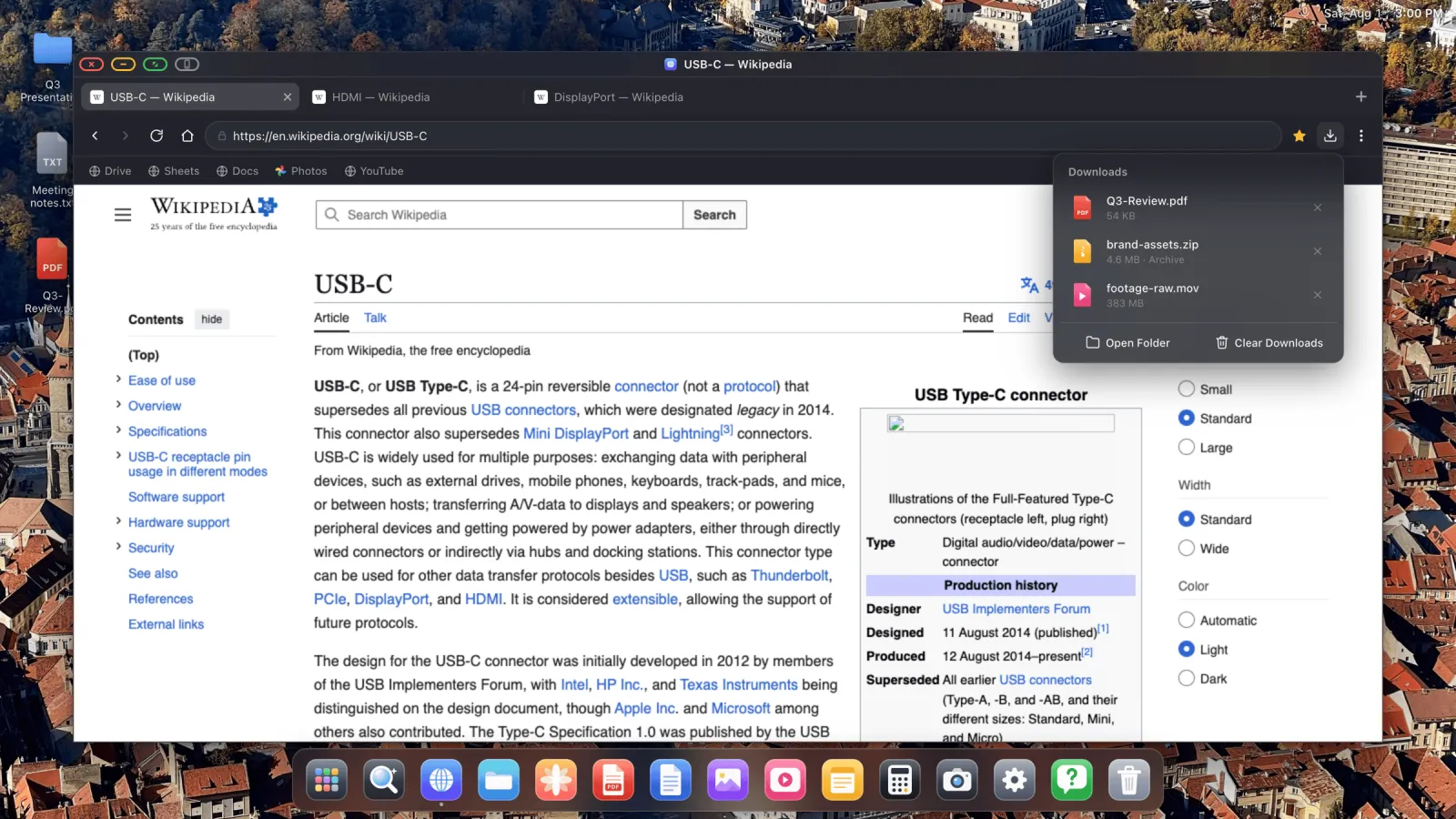1456x819 pixels.
Task: Click the address bar URL field
Action: pyautogui.click(x=743, y=136)
